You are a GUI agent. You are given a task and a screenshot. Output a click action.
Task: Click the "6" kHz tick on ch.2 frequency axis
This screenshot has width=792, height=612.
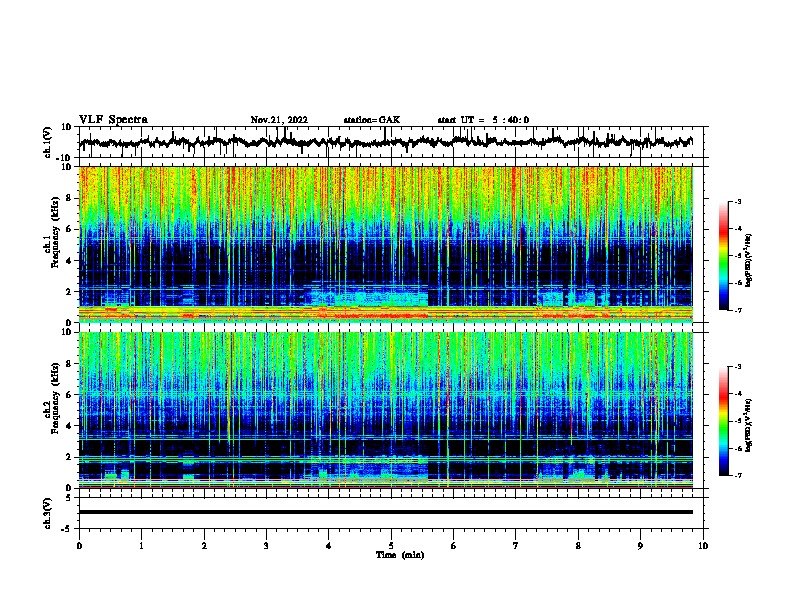69,395
